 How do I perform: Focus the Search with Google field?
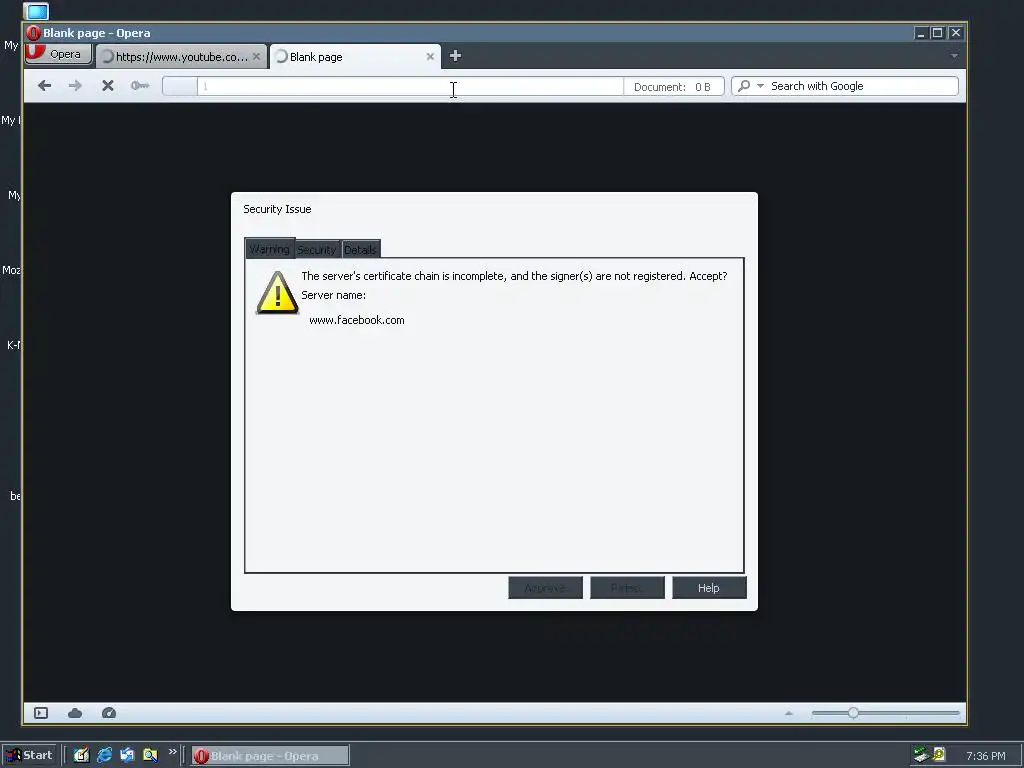[862, 86]
